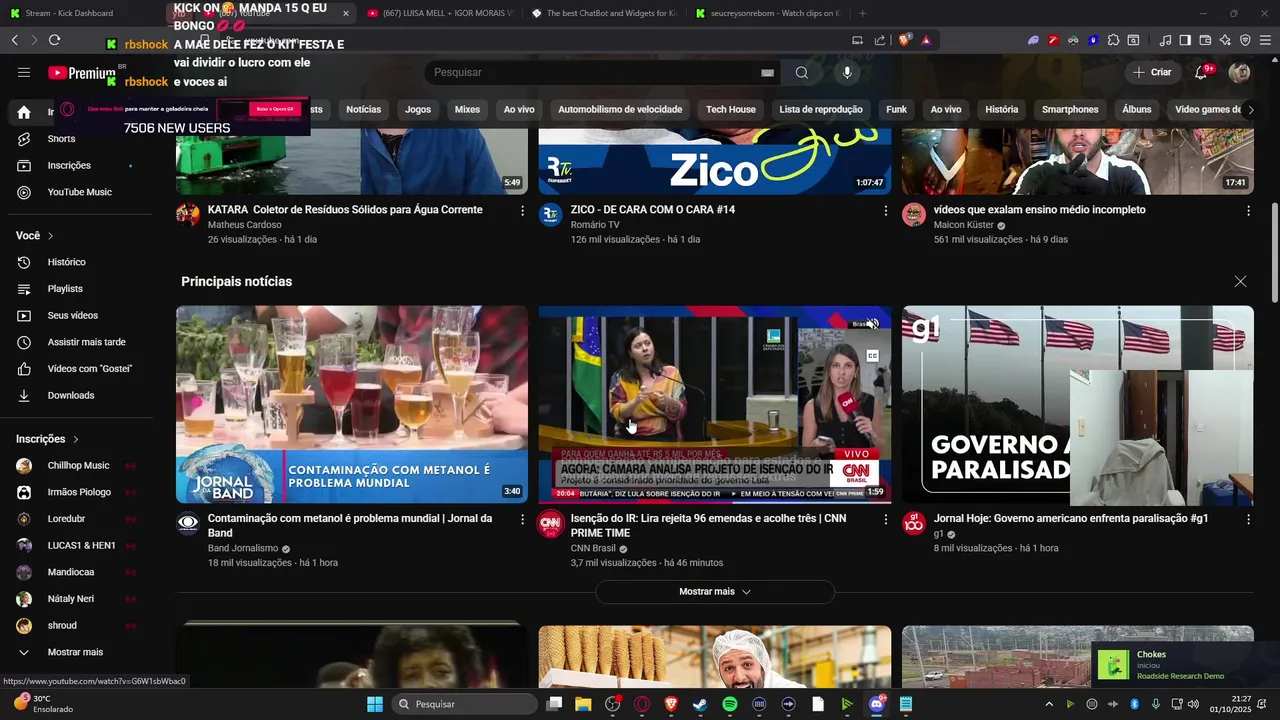
Task: Open options for Isenção do IR video
Action: coord(885,520)
